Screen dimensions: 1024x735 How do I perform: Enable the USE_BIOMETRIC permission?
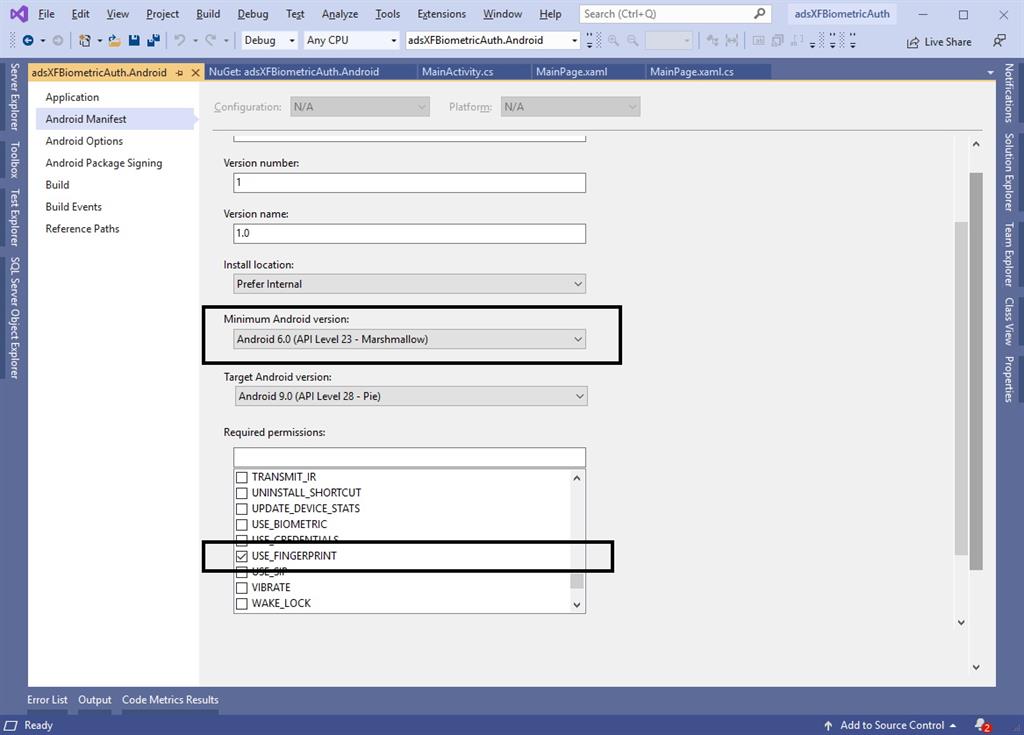click(242, 525)
